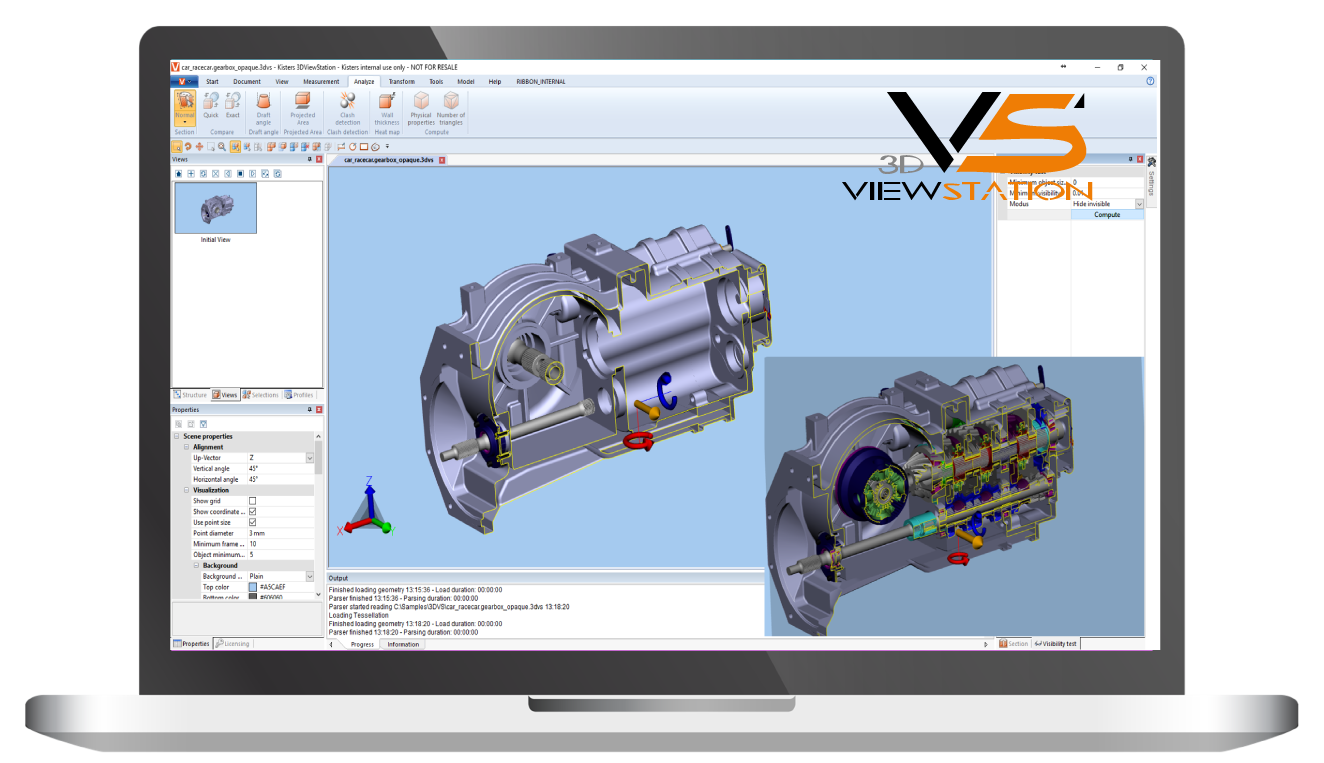Switch to the Structure panel tab
The image size is (1324, 763).
pyautogui.click(x=190, y=395)
